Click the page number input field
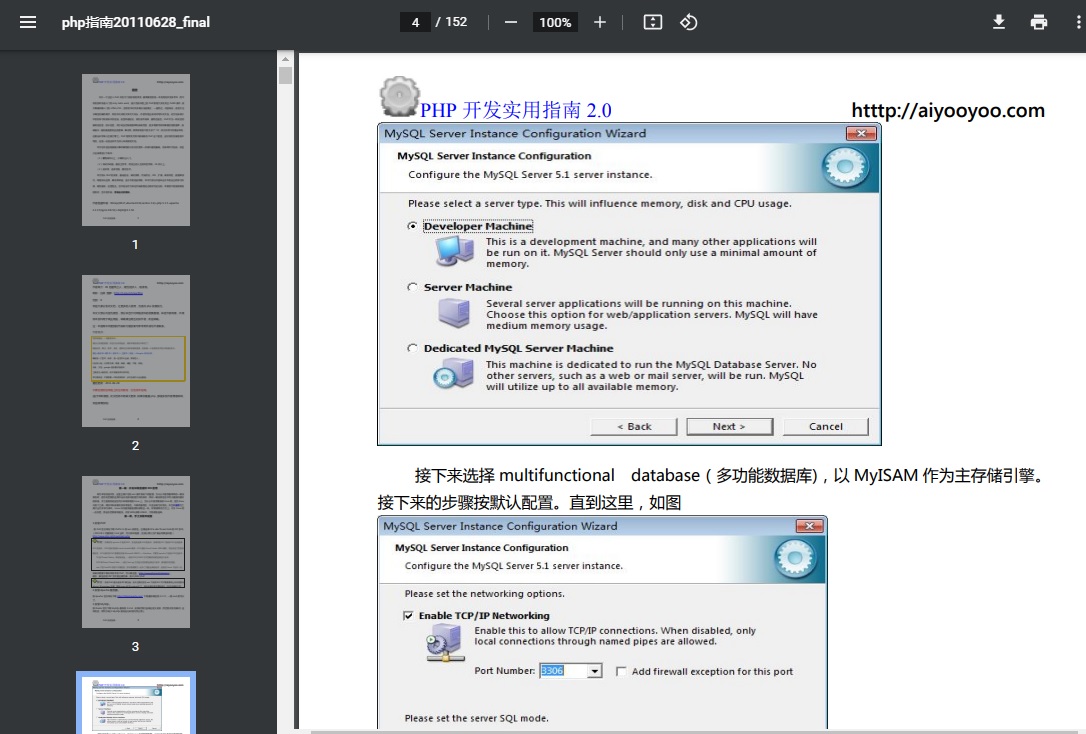Viewport: 1086px width, 734px height. [414, 22]
